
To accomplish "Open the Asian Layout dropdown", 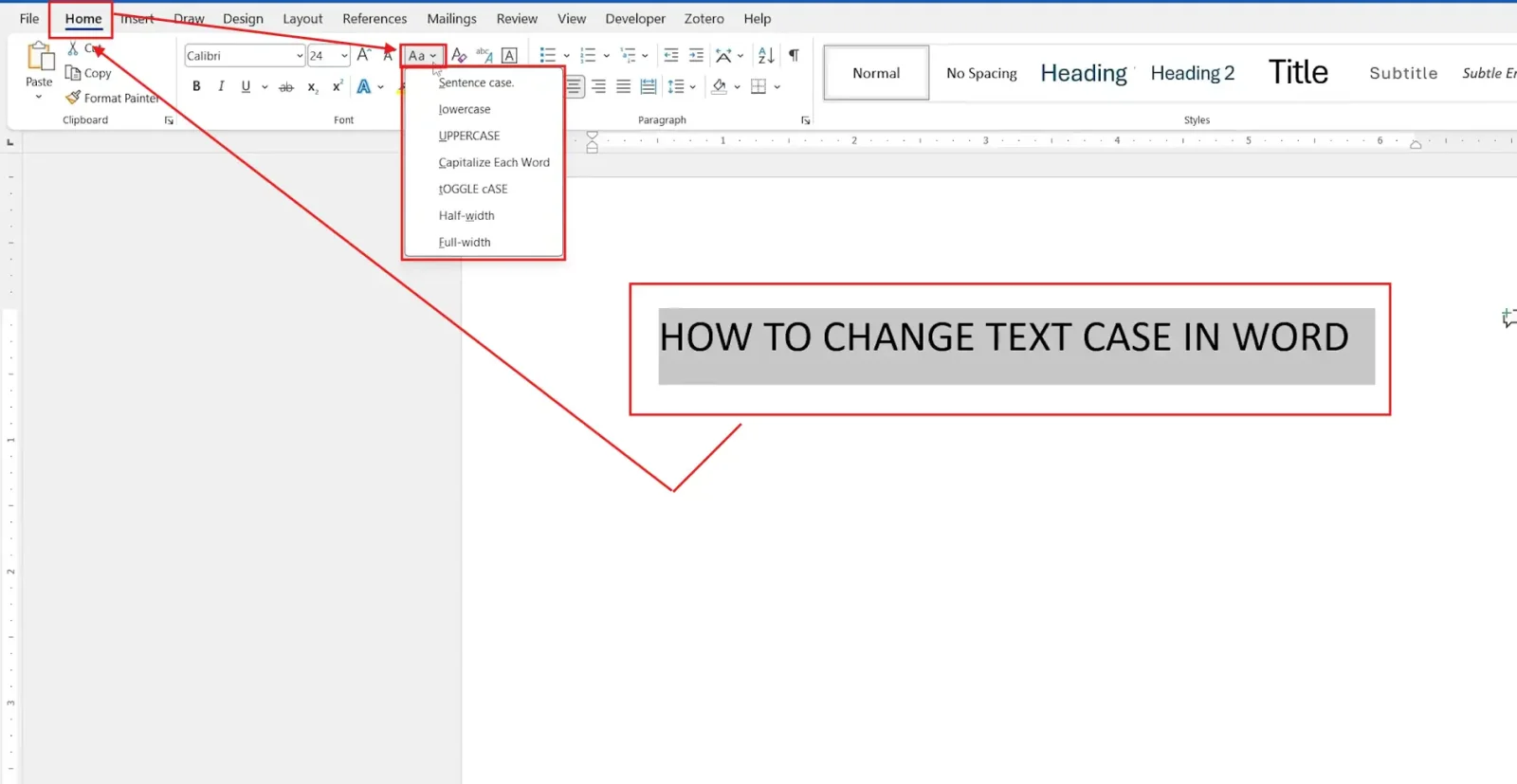I will (729, 56).
